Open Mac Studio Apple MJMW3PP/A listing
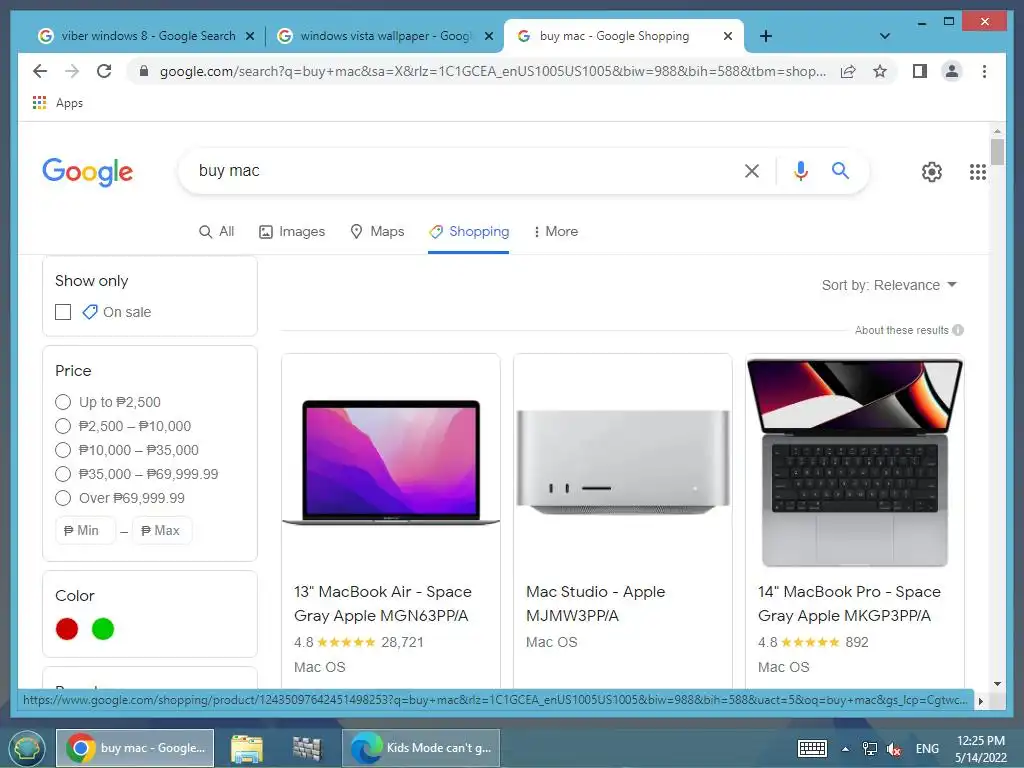This screenshot has width=1024, height=768. pyautogui.click(x=596, y=603)
